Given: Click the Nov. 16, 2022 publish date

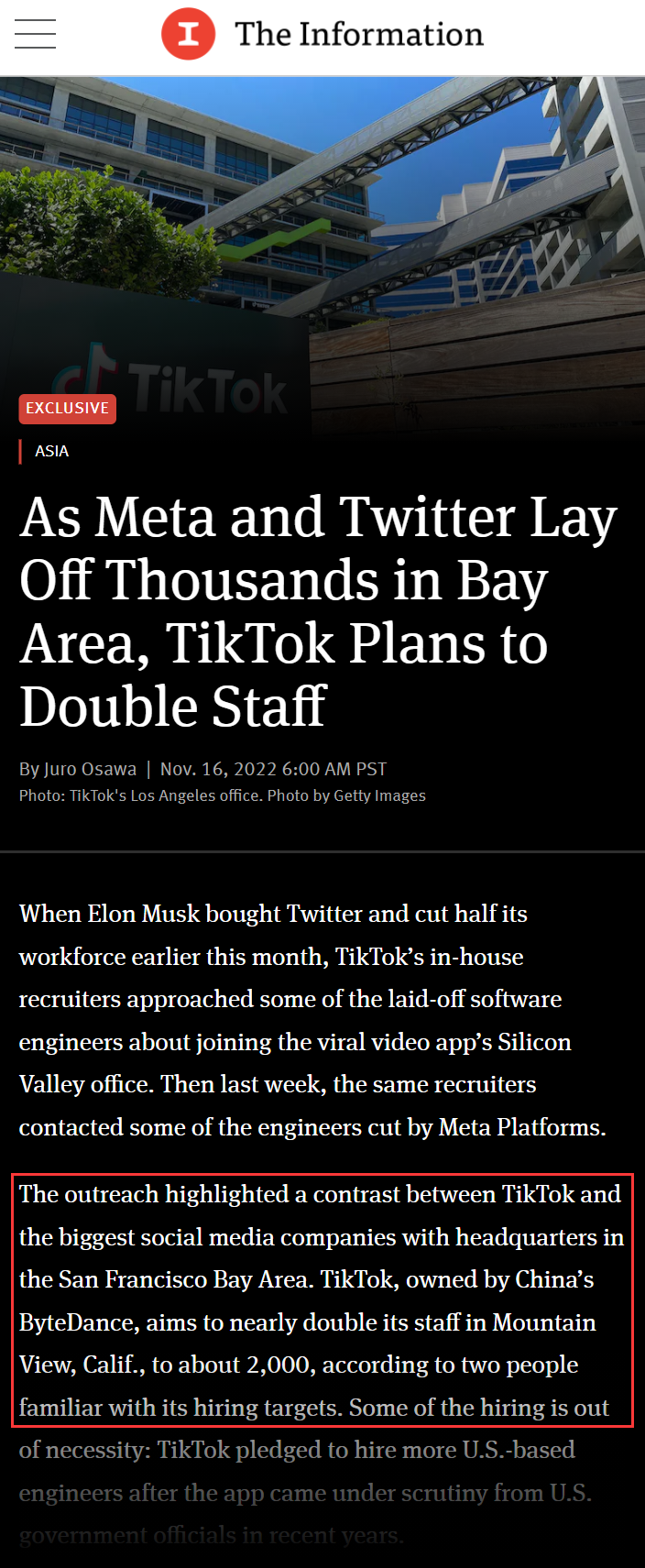Looking at the screenshot, I should (273, 769).
